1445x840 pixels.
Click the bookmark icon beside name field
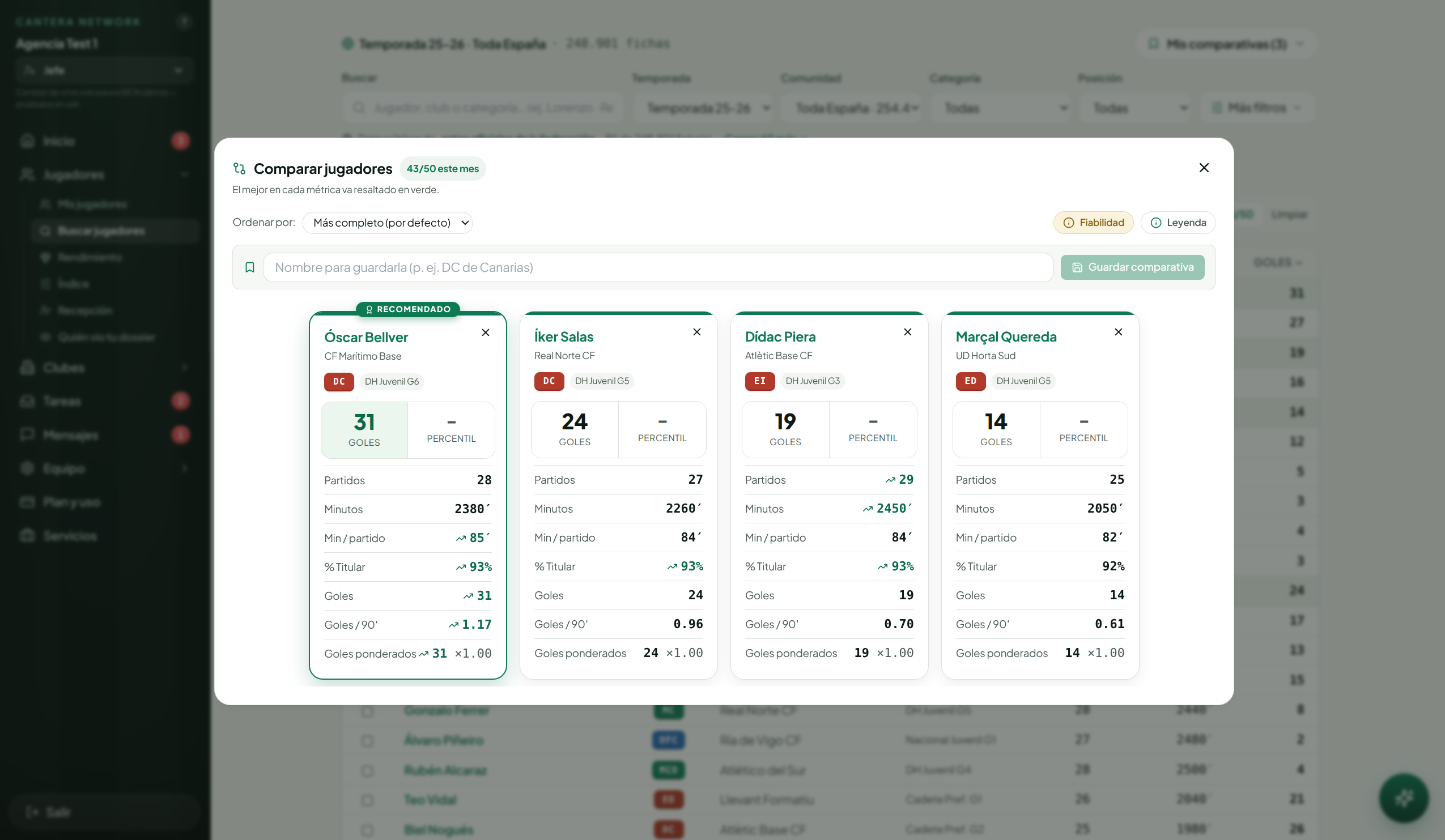249,267
